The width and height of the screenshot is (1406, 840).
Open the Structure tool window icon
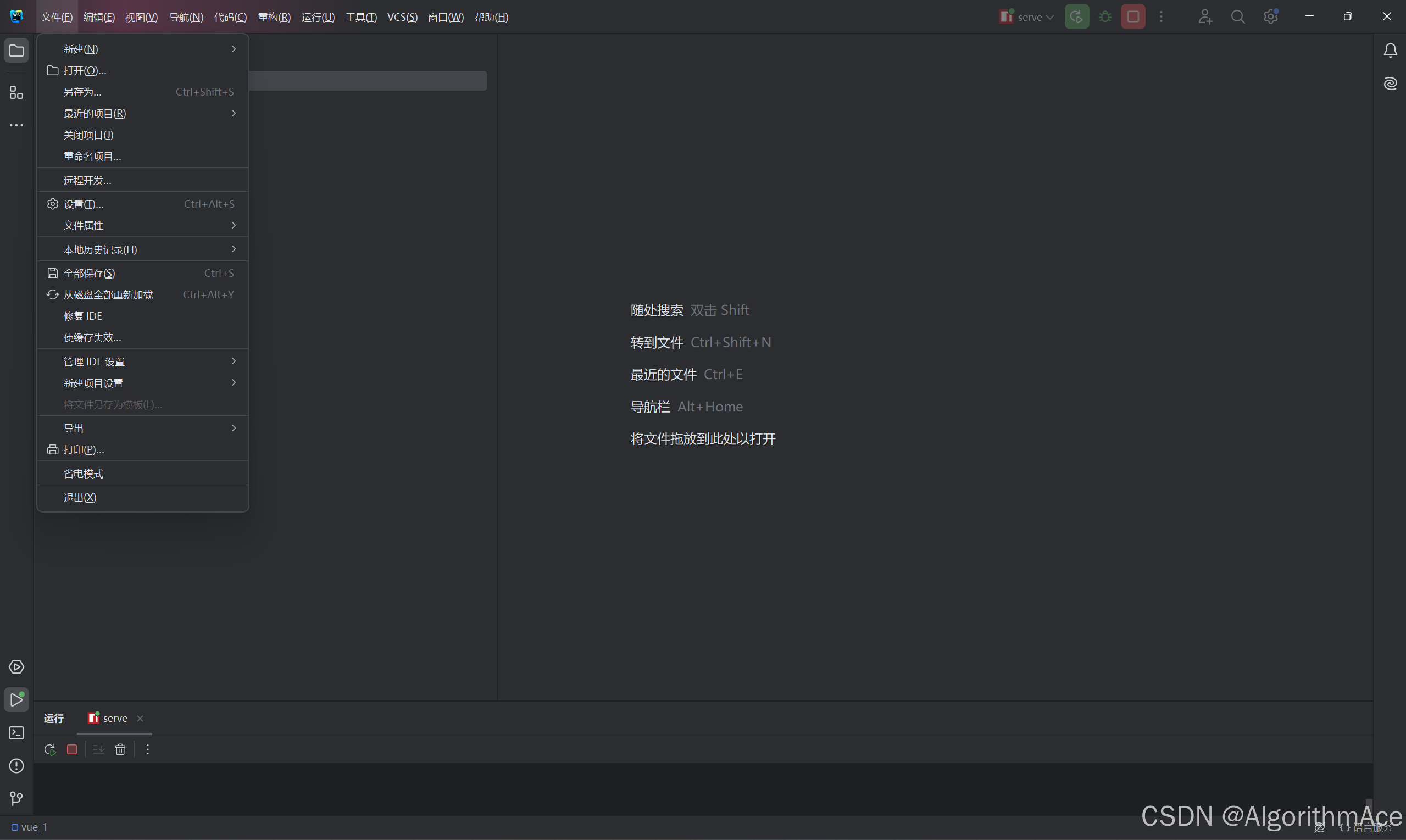tap(16, 92)
